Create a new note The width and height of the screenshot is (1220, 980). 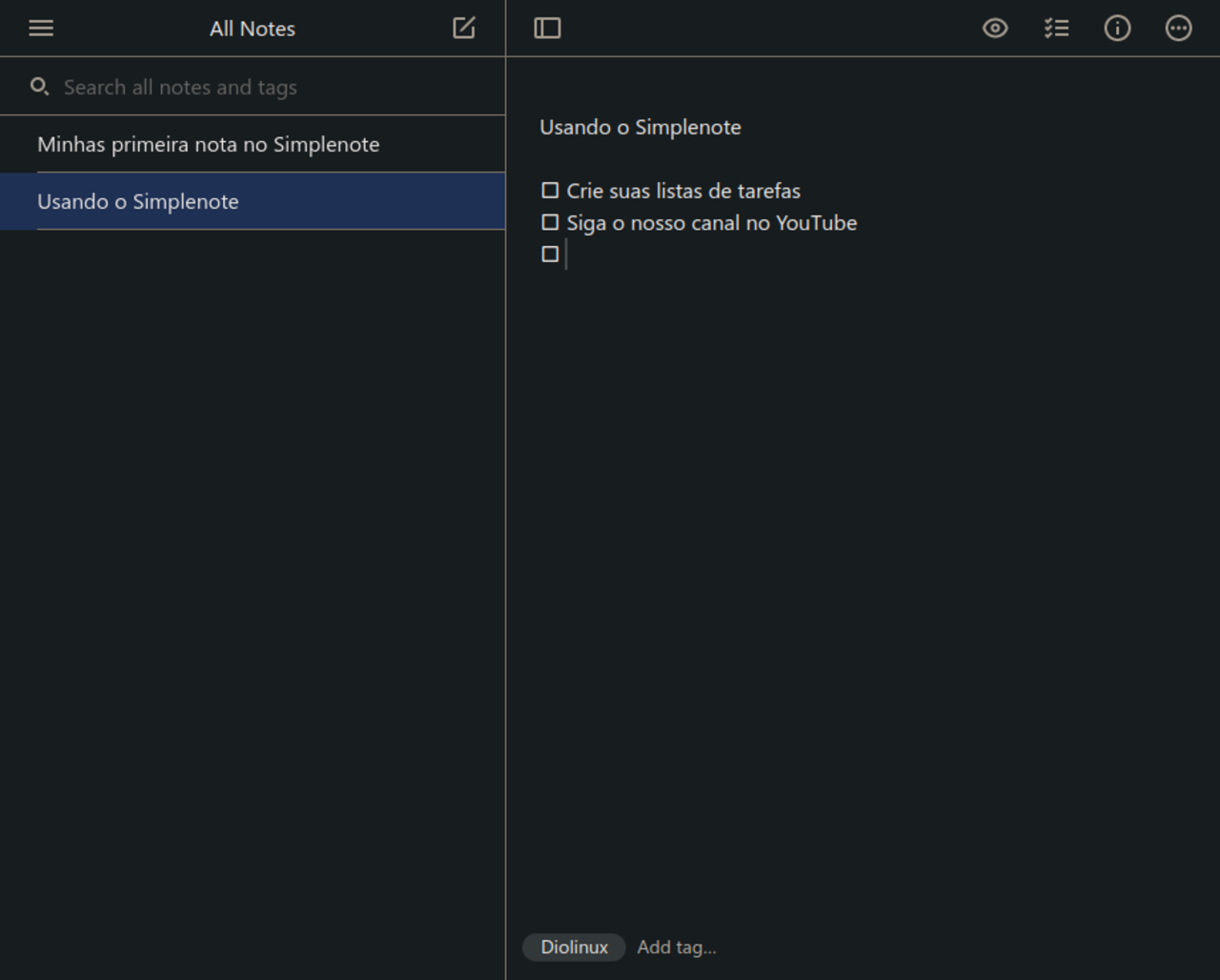(x=463, y=29)
